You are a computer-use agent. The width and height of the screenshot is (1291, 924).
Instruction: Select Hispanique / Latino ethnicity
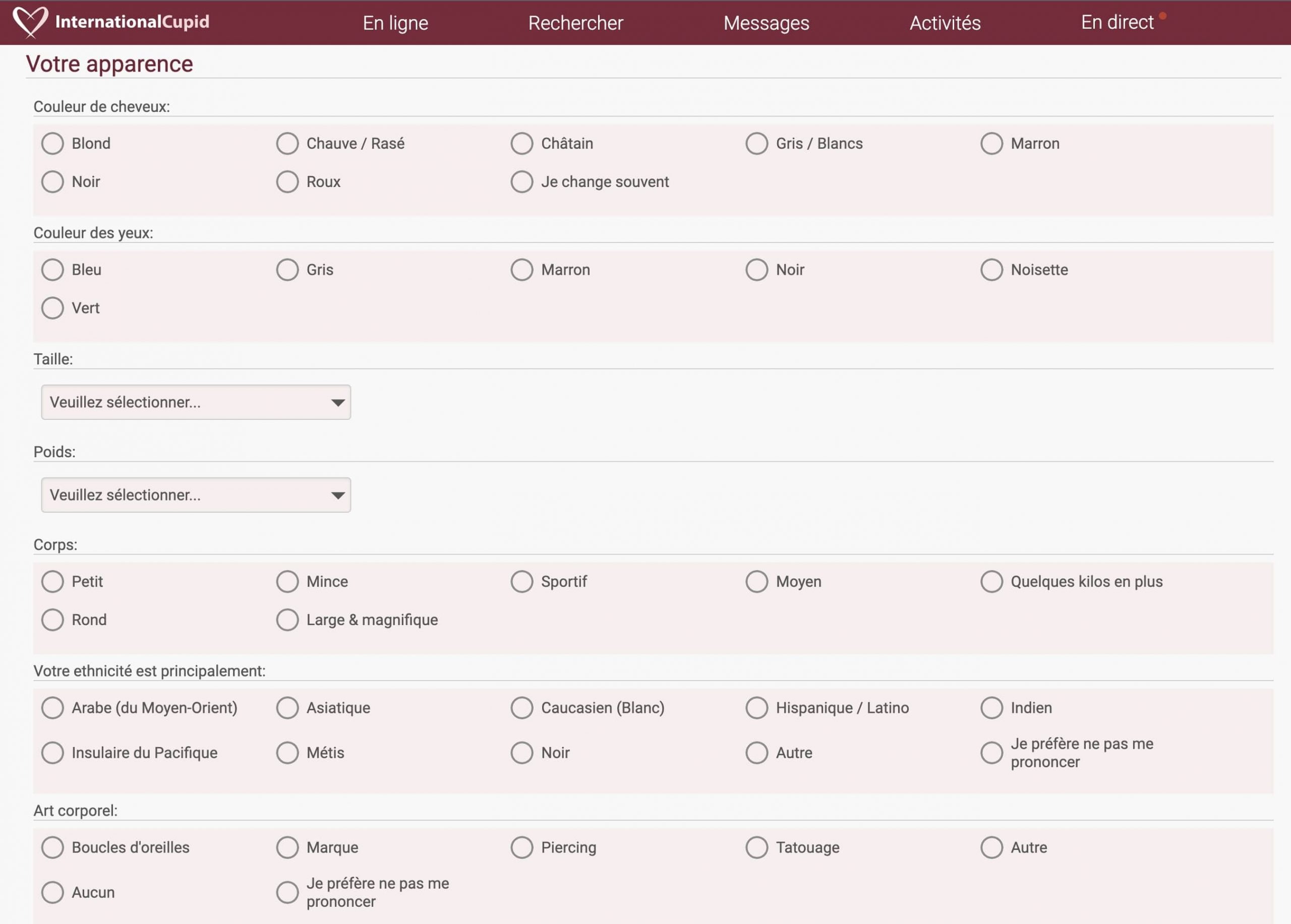click(756, 708)
